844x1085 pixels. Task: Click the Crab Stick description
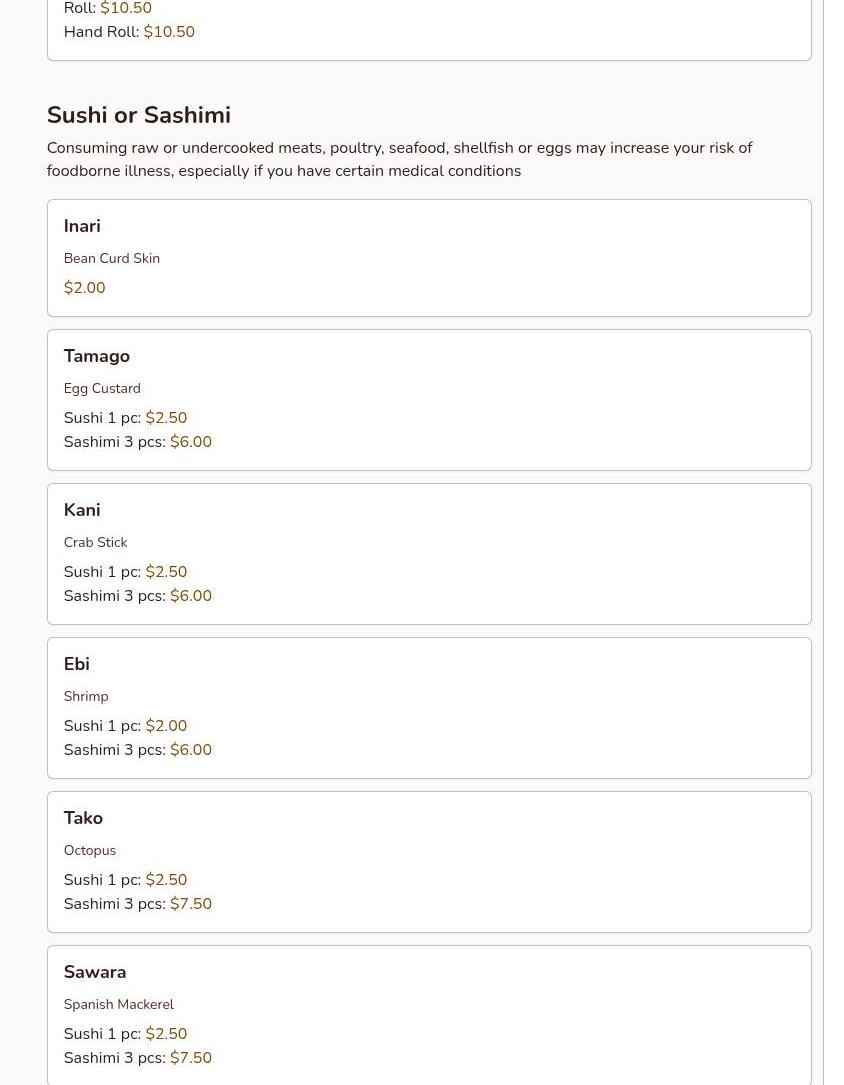95,542
